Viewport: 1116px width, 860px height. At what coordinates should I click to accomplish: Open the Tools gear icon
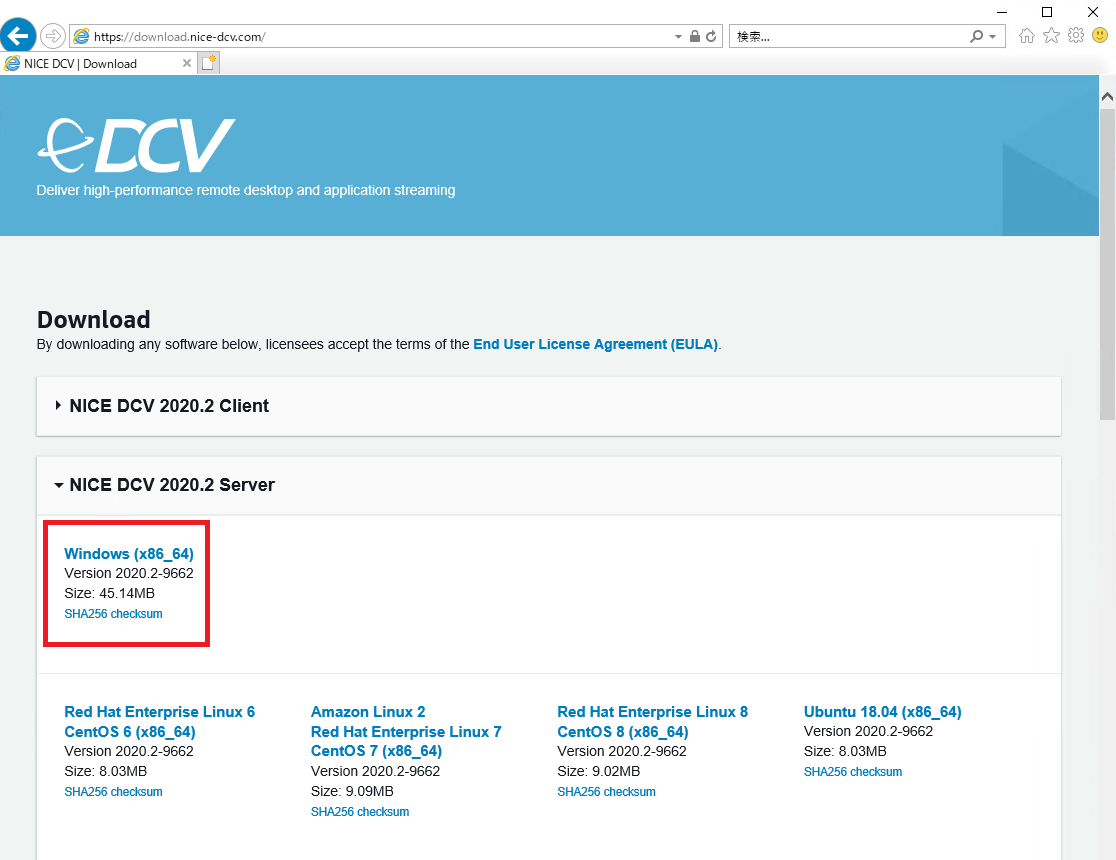click(1075, 35)
